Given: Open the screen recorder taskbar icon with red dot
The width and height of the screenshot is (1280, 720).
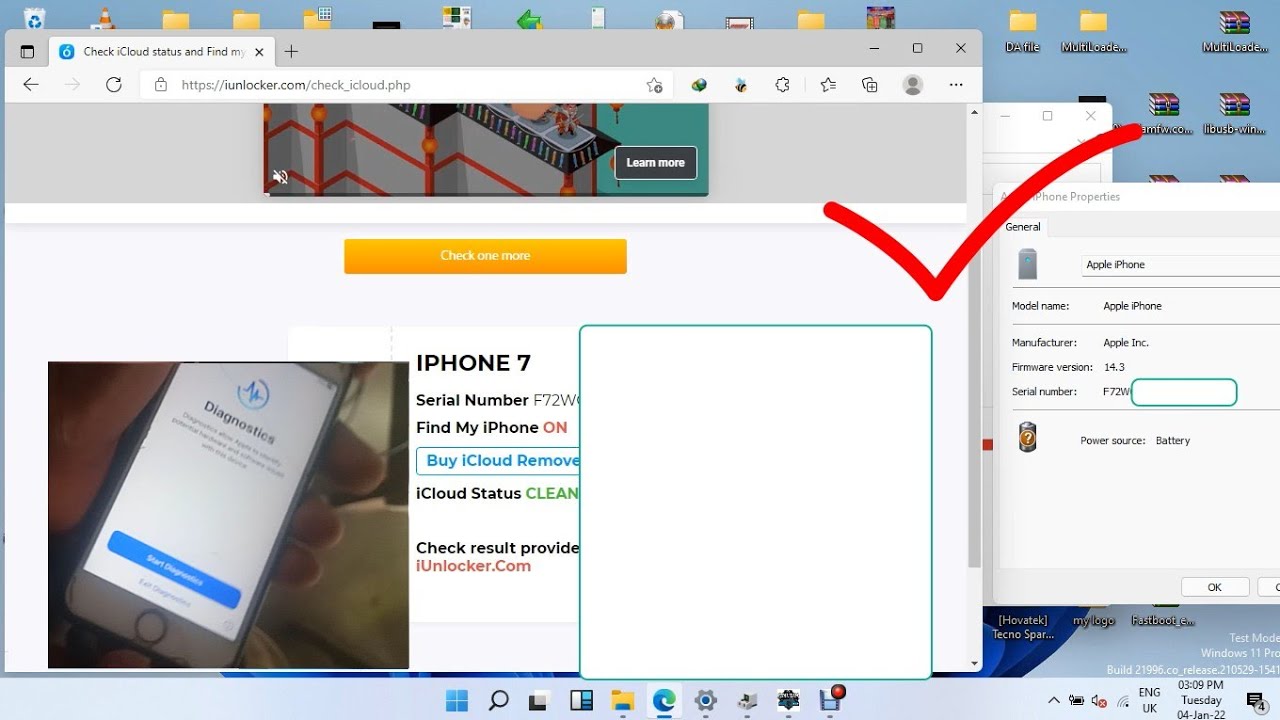Looking at the screenshot, I should pos(832,698).
